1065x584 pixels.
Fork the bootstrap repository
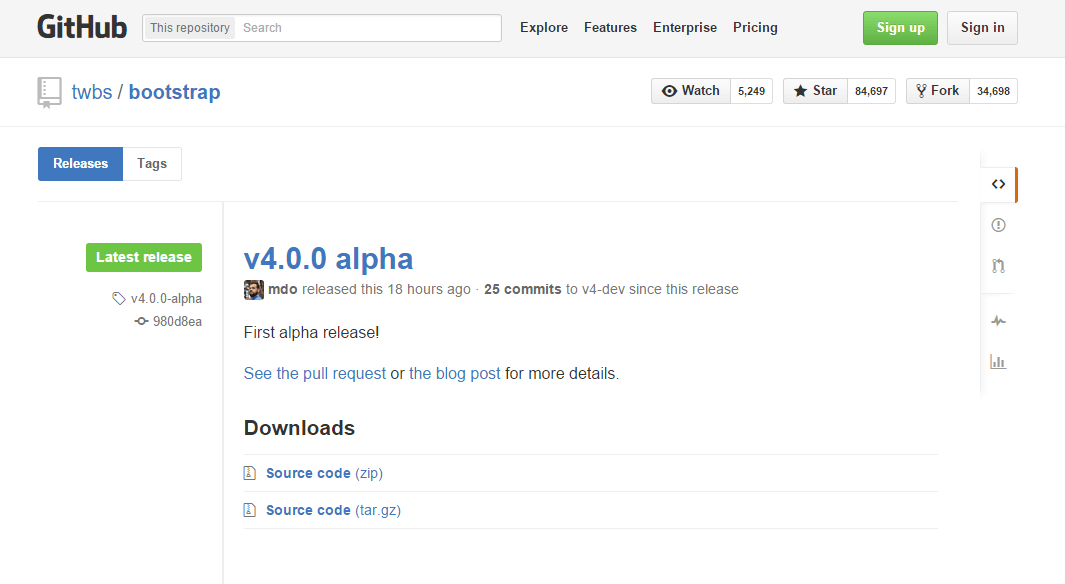click(x=937, y=90)
